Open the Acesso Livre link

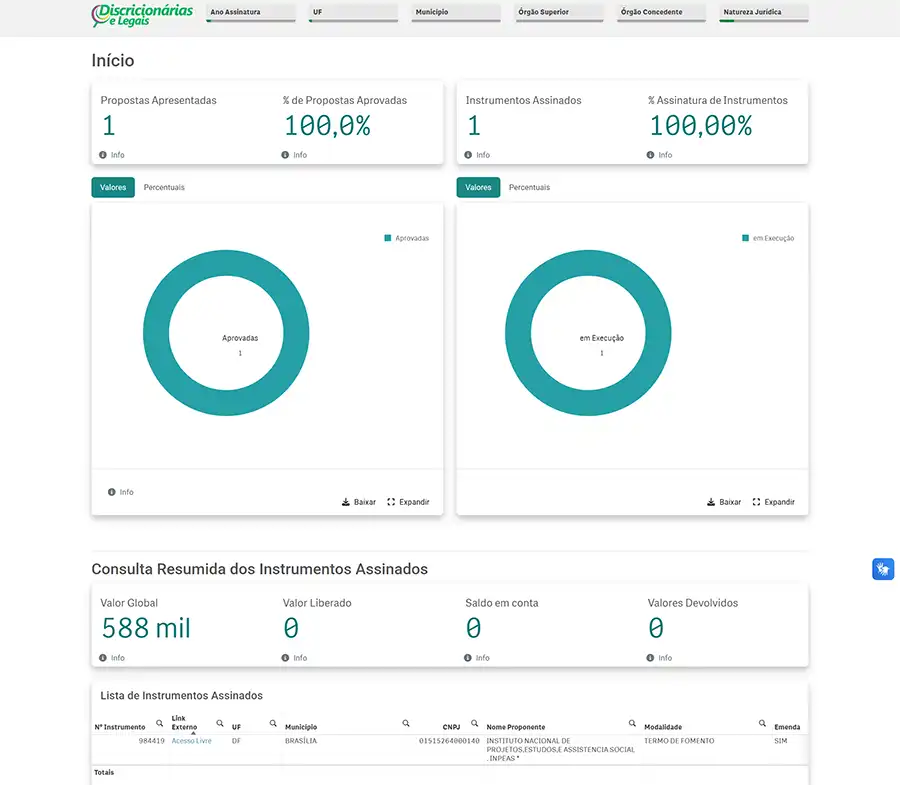click(191, 741)
